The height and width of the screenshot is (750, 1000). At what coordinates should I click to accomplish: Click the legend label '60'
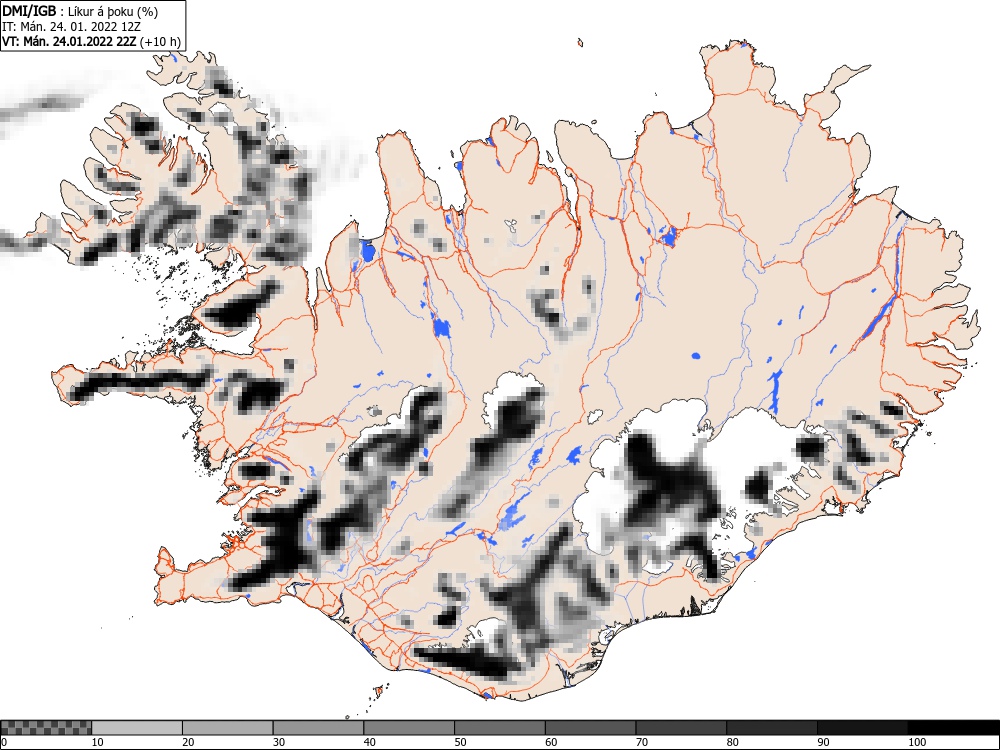click(x=550, y=742)
